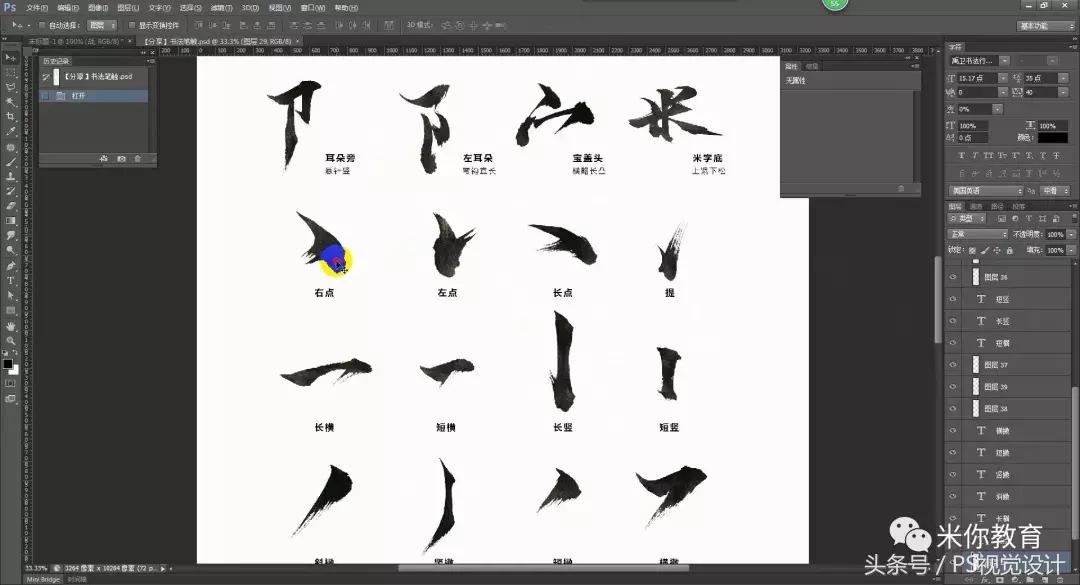
Task: Delete current state in History panel
Action: (x=138, y=159)
